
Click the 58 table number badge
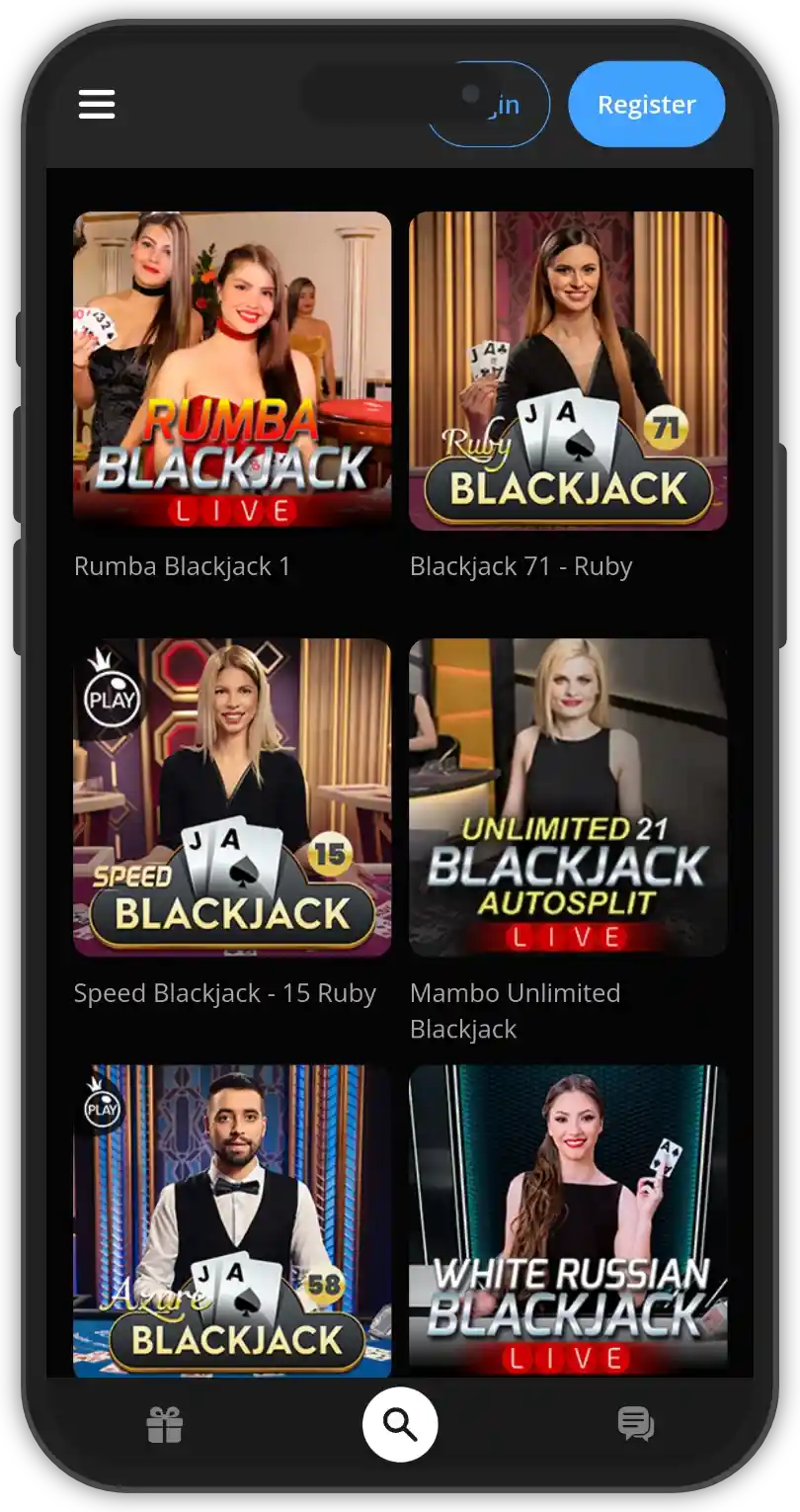coord(324,1284)
